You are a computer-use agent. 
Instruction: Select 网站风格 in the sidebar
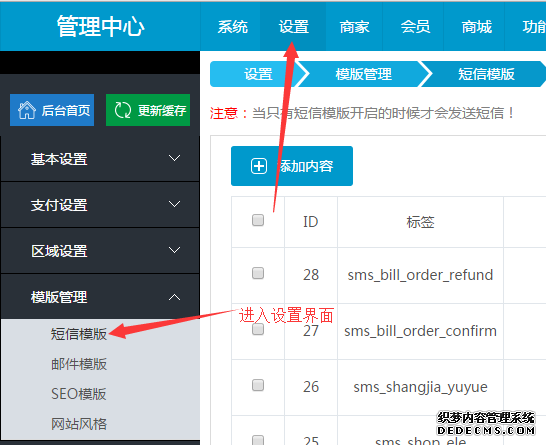[x=79, y=424]
